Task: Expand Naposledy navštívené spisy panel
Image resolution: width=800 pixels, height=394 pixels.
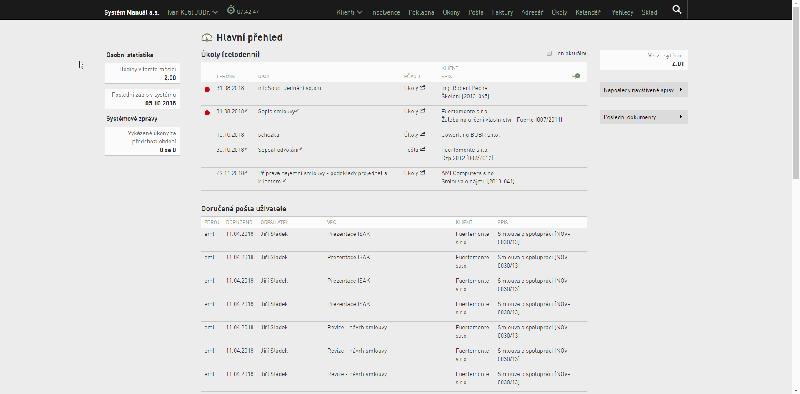Action: pyautogui.click(x=644, y=89)
